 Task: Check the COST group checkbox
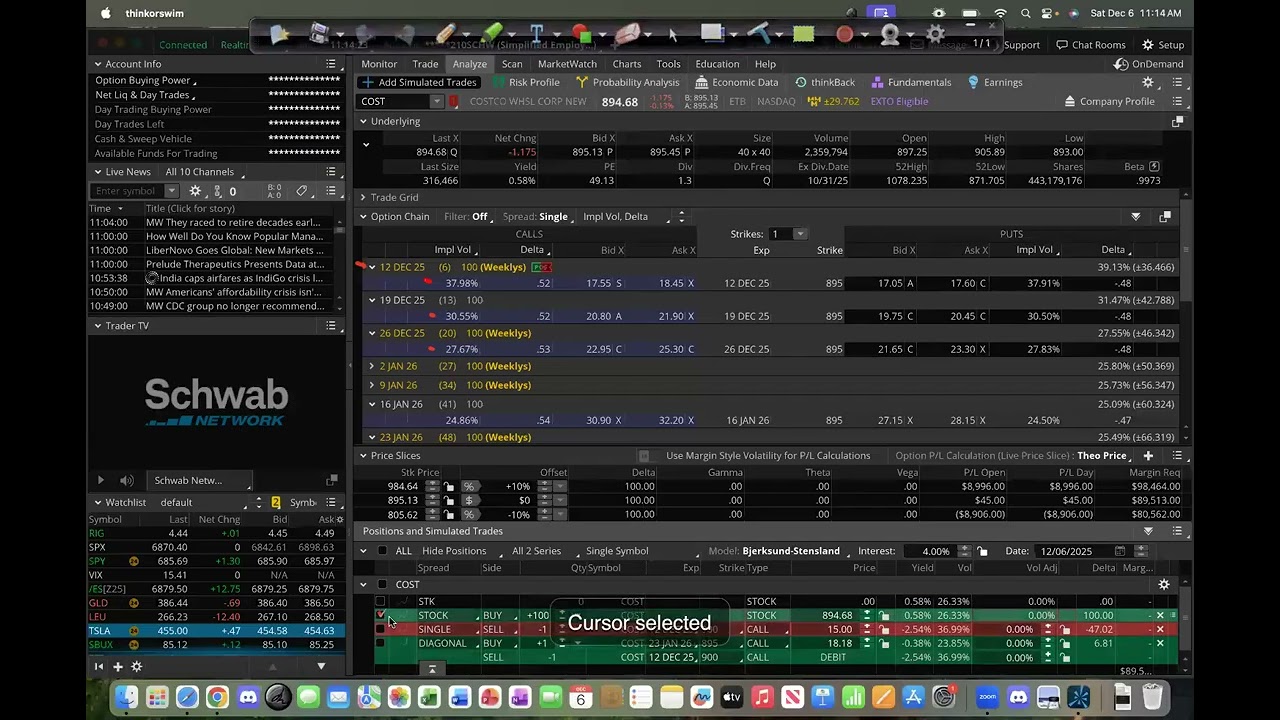(381, 585)
